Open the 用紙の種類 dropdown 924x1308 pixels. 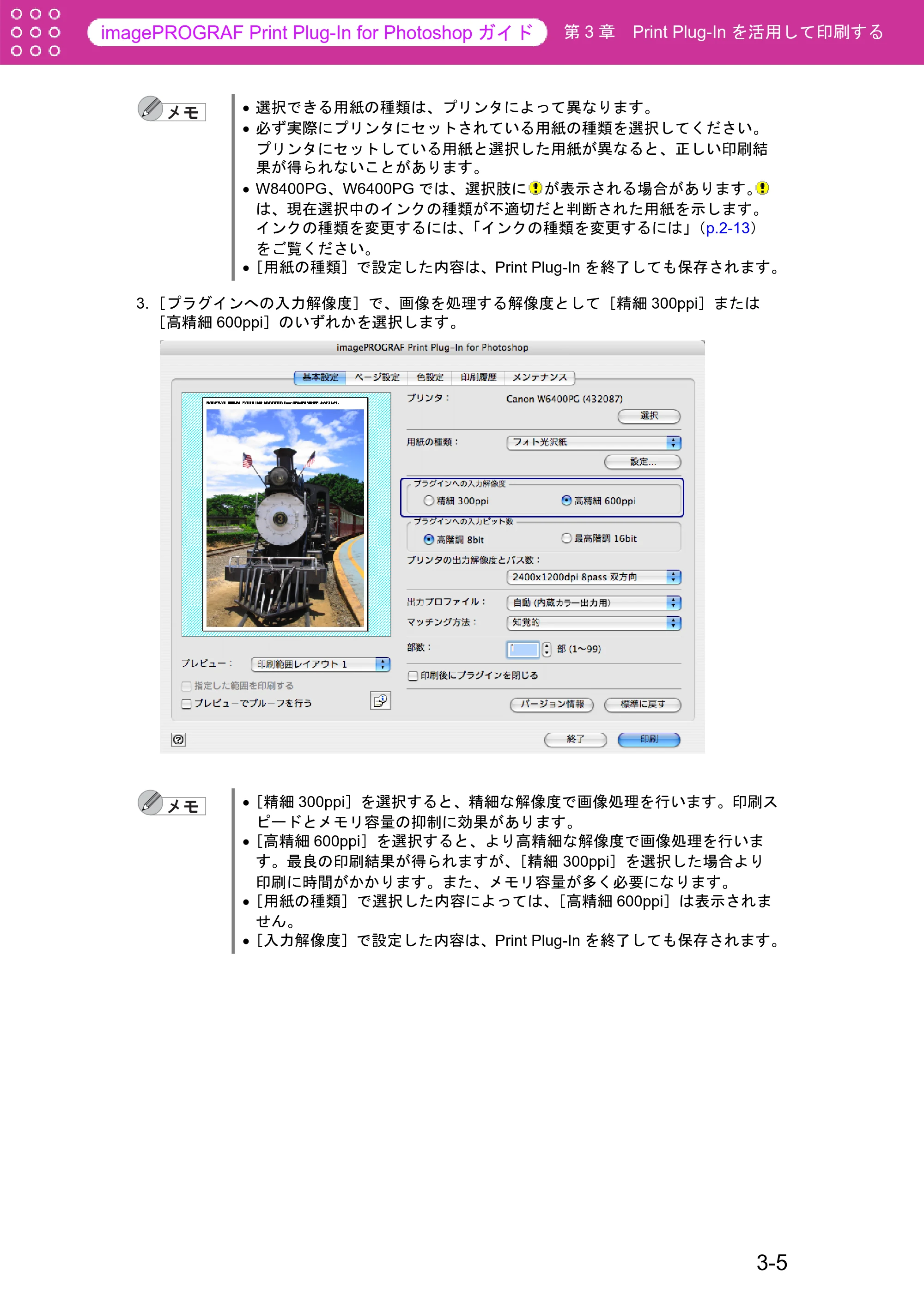pyautogui.click(x=594, y=443)
